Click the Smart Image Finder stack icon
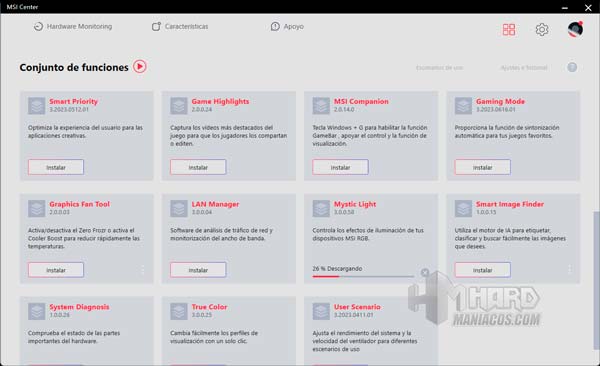Viewport: 600px width, 366px height. pyautogui.click(x=463, y=209)
